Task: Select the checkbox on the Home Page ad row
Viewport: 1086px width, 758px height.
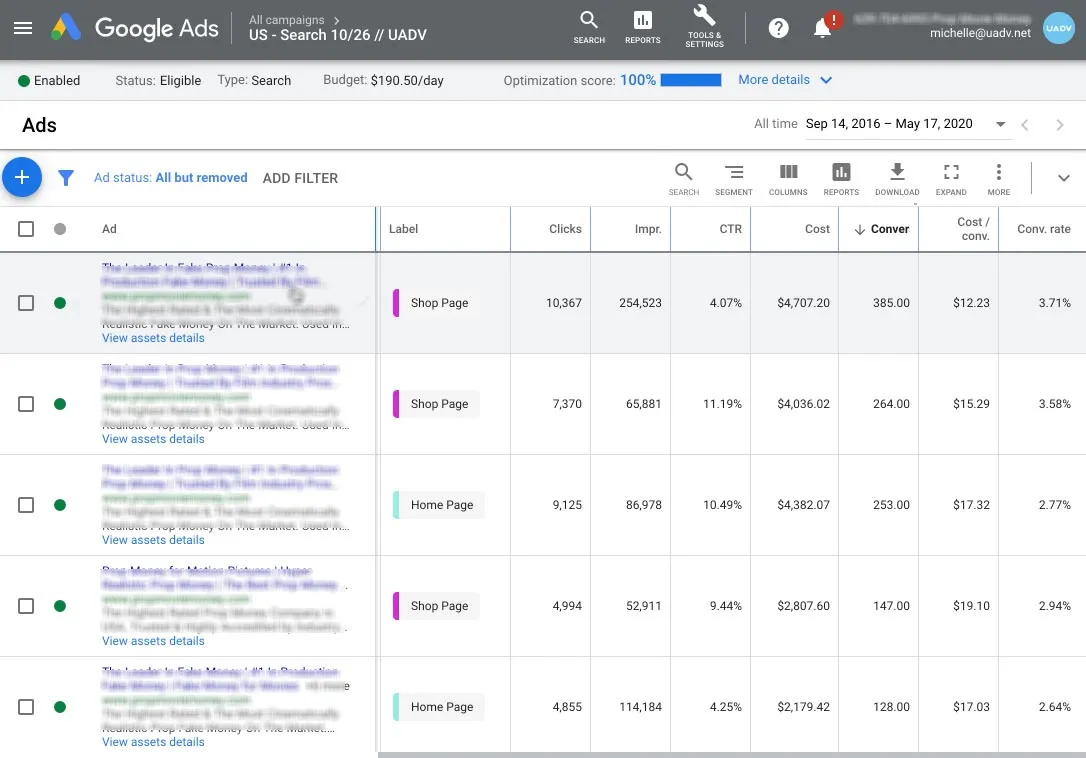Action: [26, 505]
